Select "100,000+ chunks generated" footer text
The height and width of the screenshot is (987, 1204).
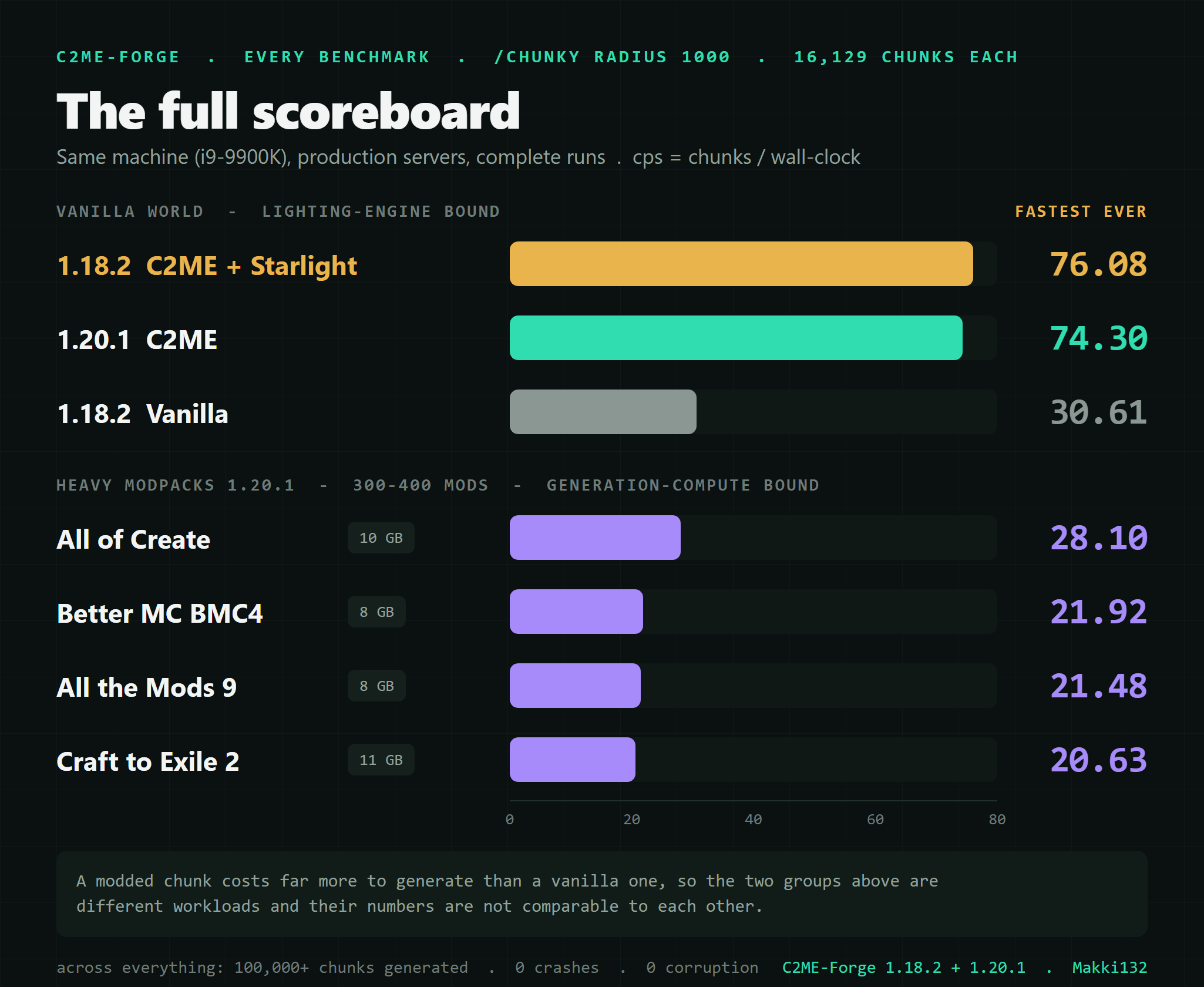(351, 968)
